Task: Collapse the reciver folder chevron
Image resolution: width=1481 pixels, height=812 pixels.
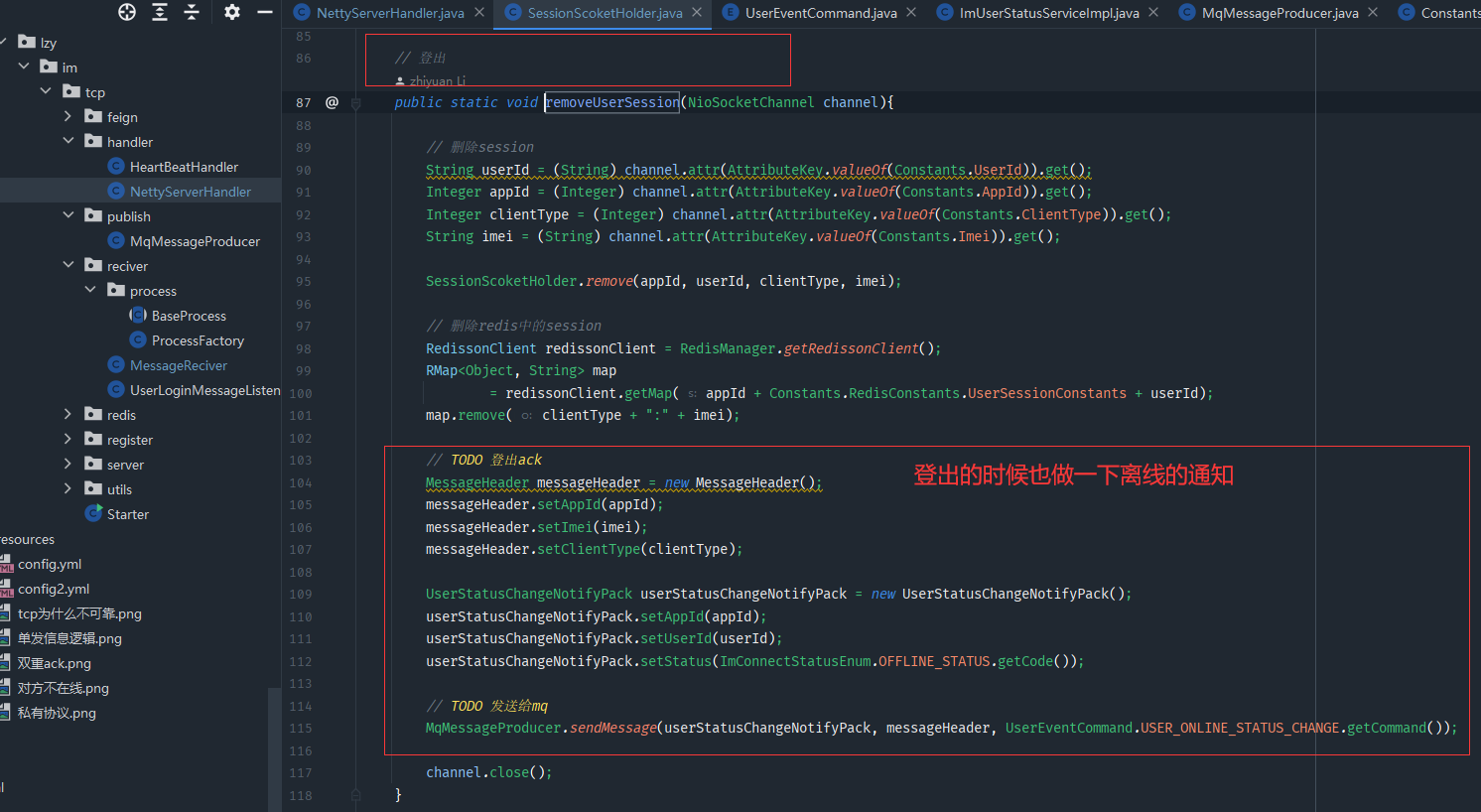Action: (x=67, y=265)
